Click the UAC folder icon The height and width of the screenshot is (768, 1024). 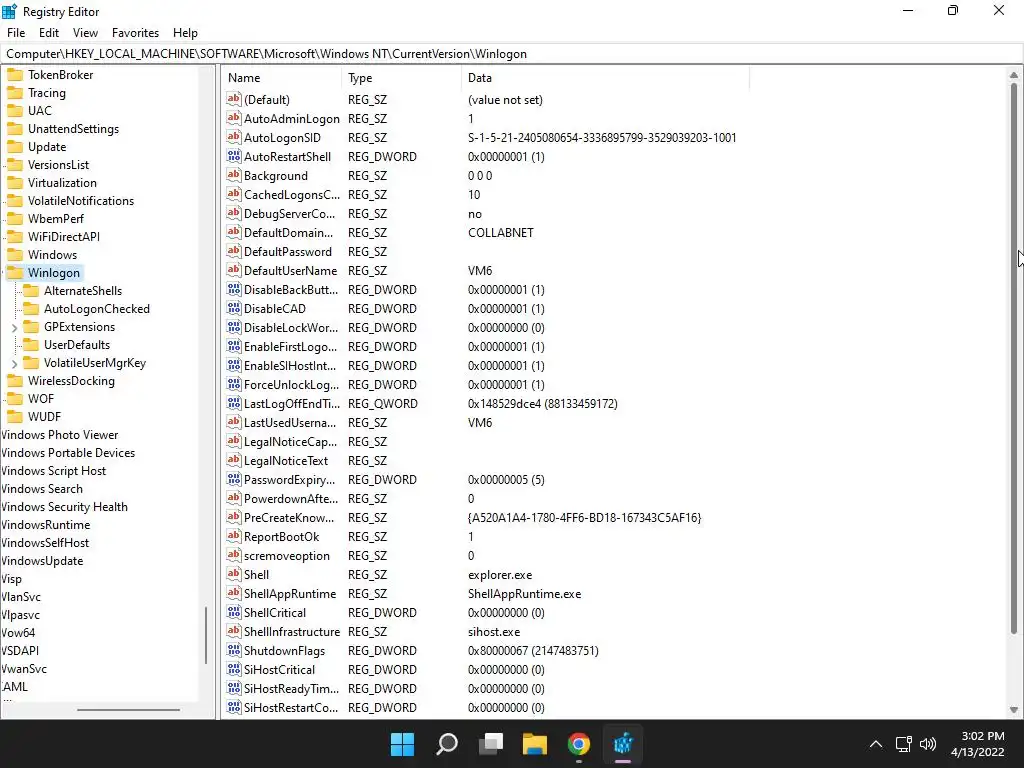tap(15, 110)
